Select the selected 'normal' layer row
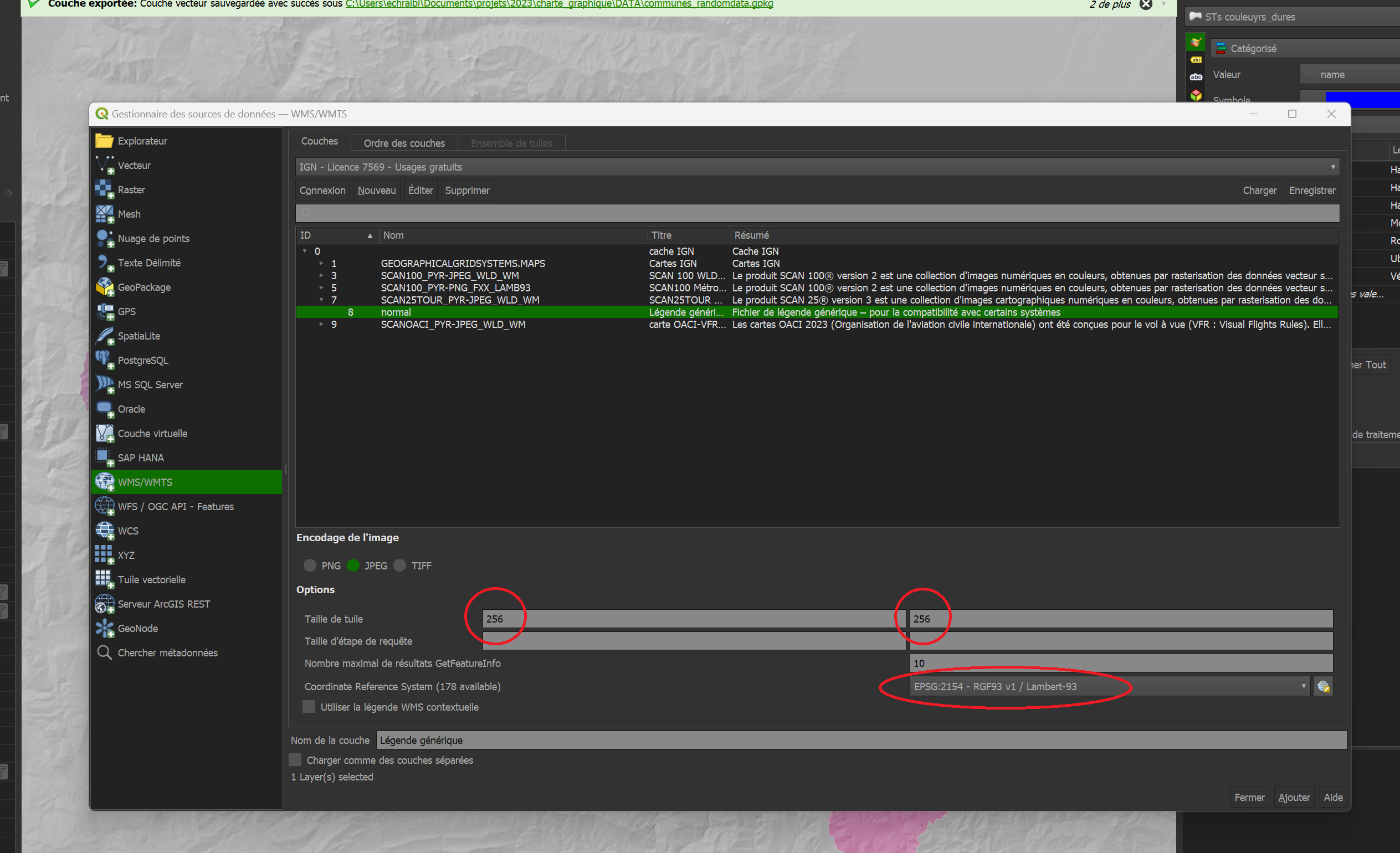The image size is (1400, 853). (x=817, y=312)
